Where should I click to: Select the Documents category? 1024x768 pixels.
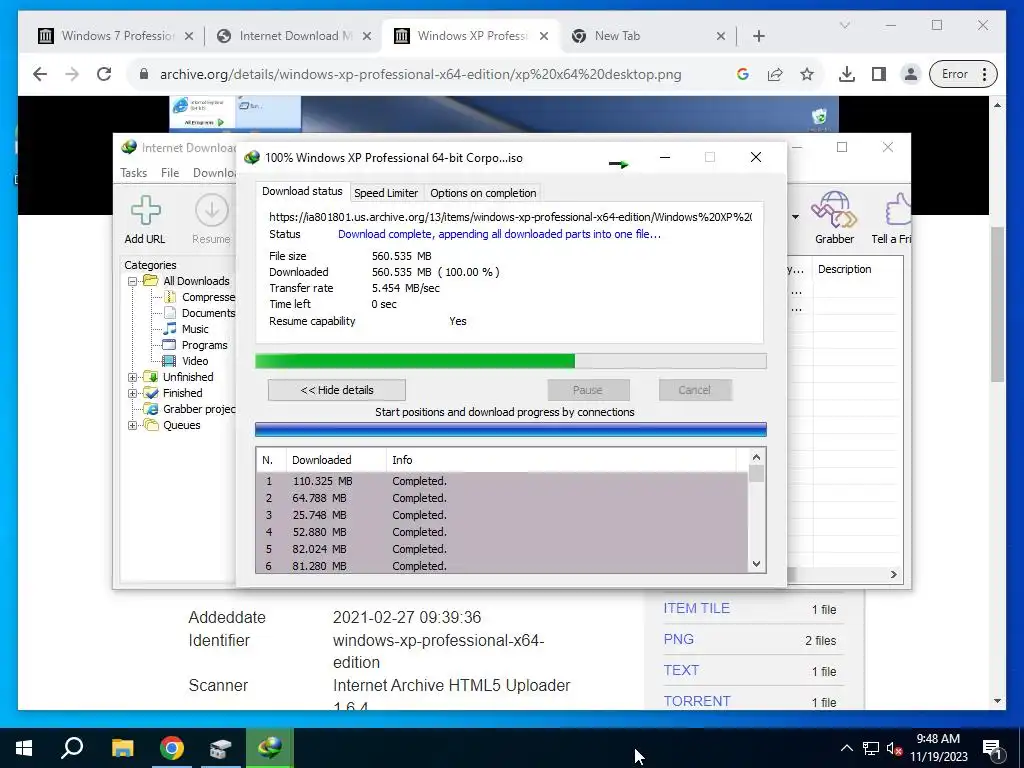click(x=199, y=313)
